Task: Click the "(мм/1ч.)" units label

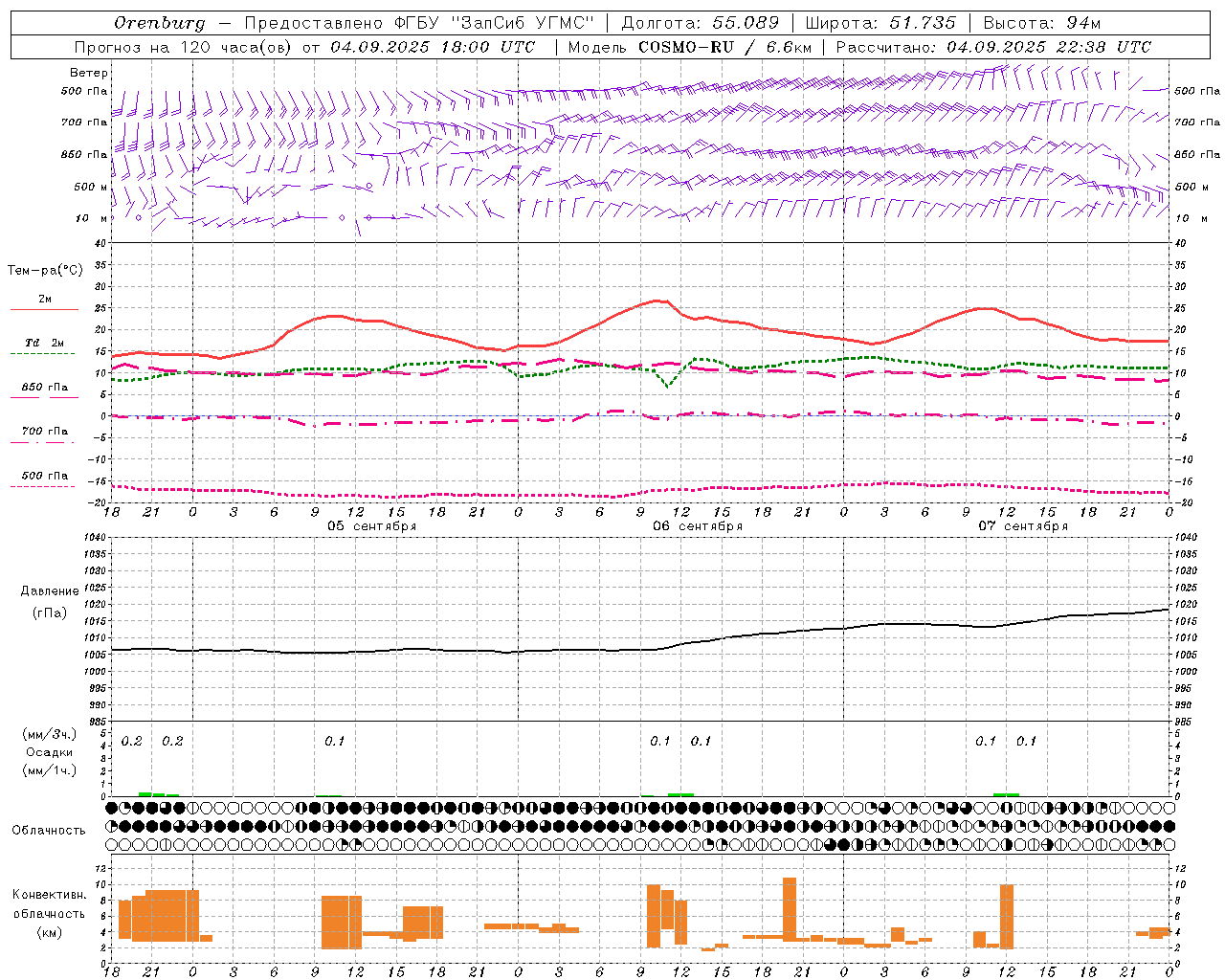Action: click(x=50, y=770)
